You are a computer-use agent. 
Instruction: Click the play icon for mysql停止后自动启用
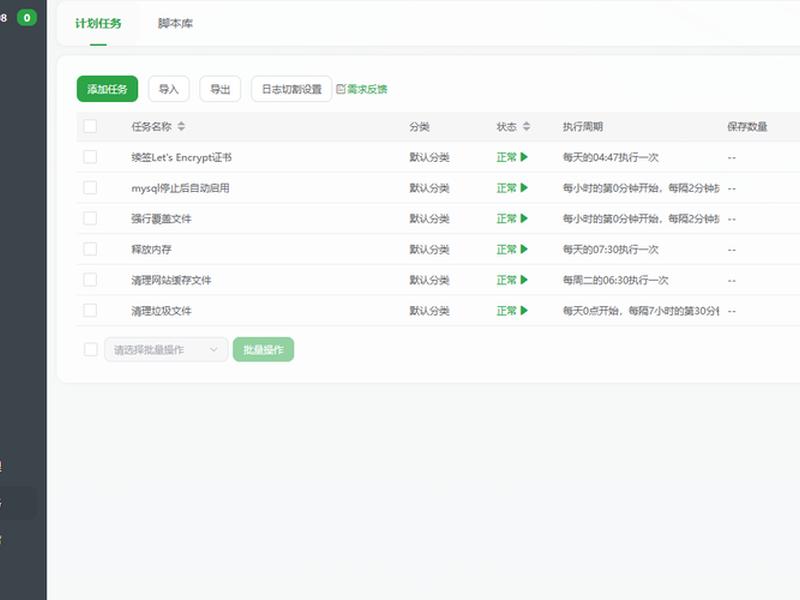(x=524, y=188)
